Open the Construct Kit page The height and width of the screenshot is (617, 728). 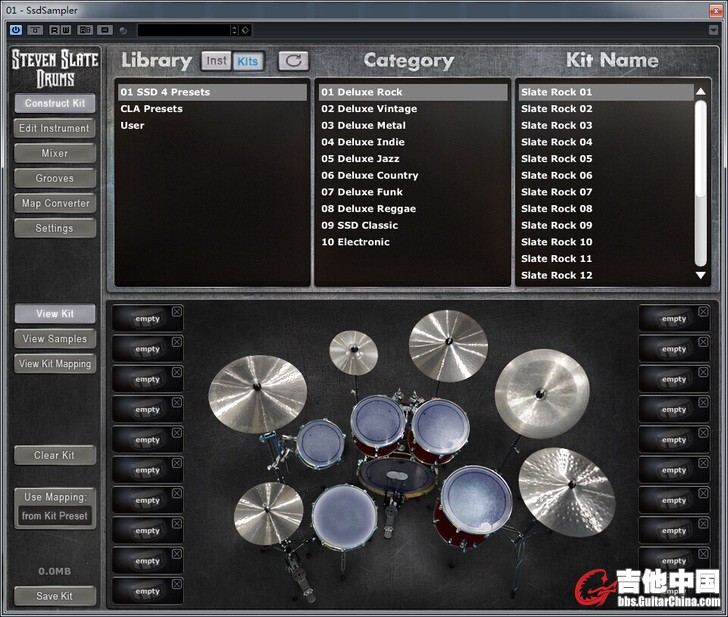click(x=55, y=104)
